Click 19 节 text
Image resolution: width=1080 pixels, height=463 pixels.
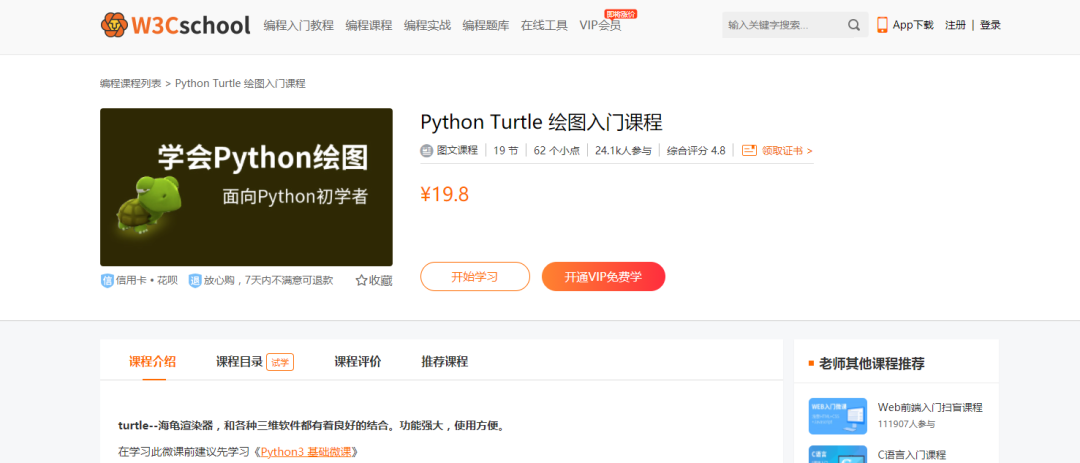506,150
